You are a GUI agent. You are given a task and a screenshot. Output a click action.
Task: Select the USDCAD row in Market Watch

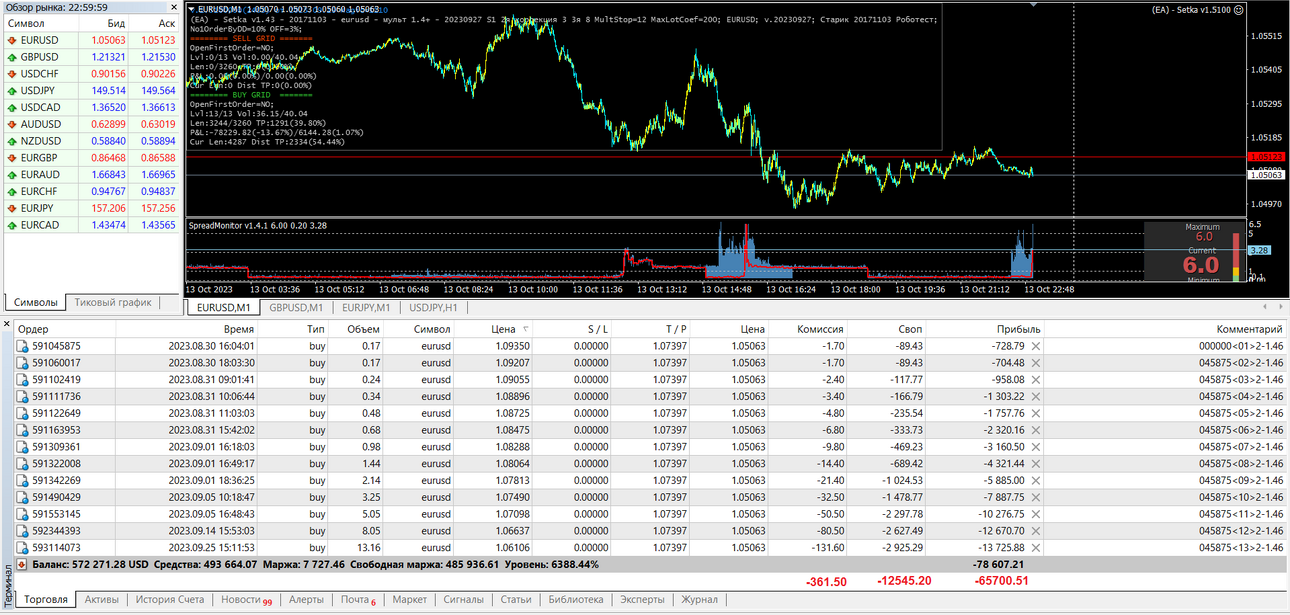[91, 108]
